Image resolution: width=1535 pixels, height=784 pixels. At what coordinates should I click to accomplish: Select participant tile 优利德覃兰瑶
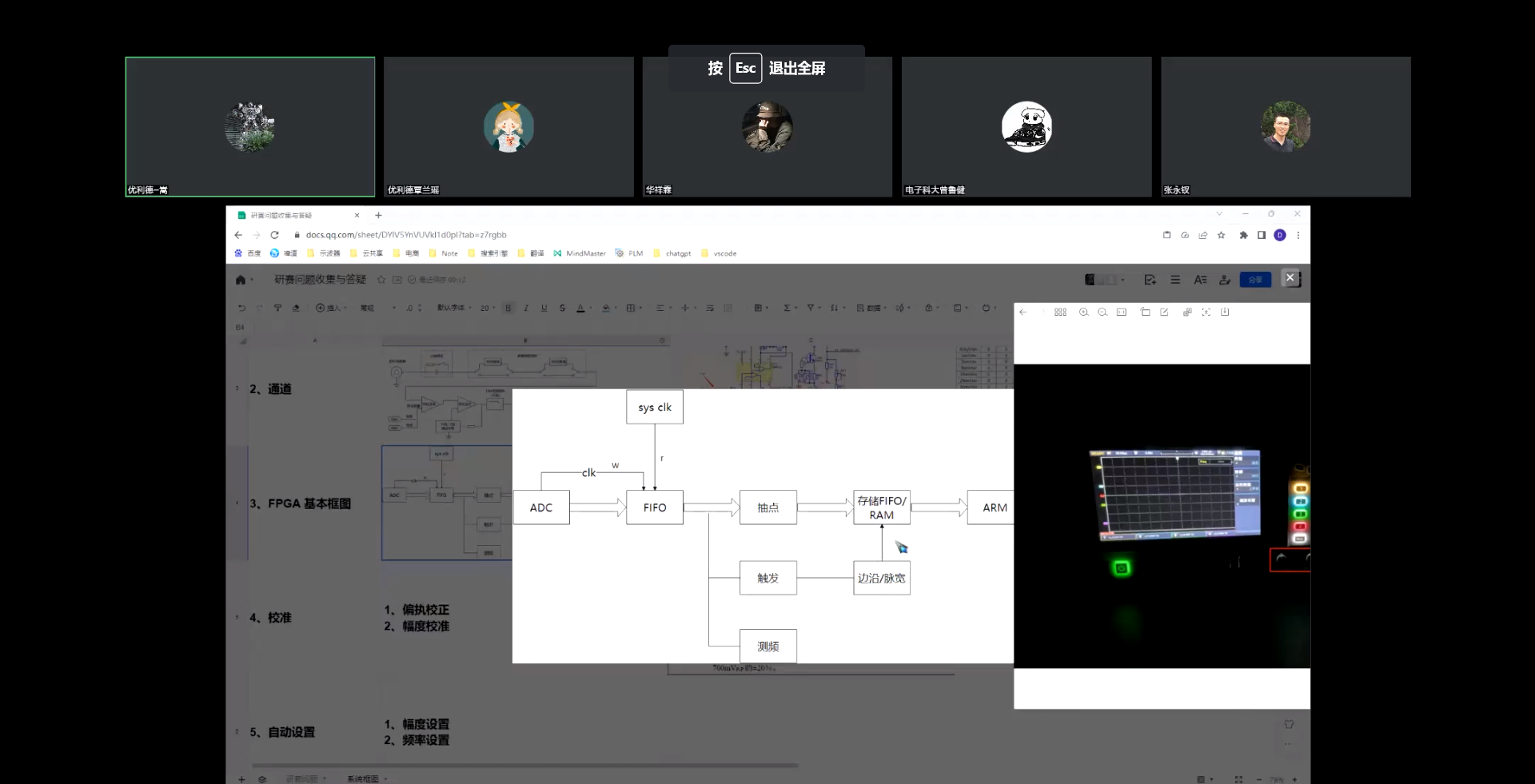click(508, 126)
